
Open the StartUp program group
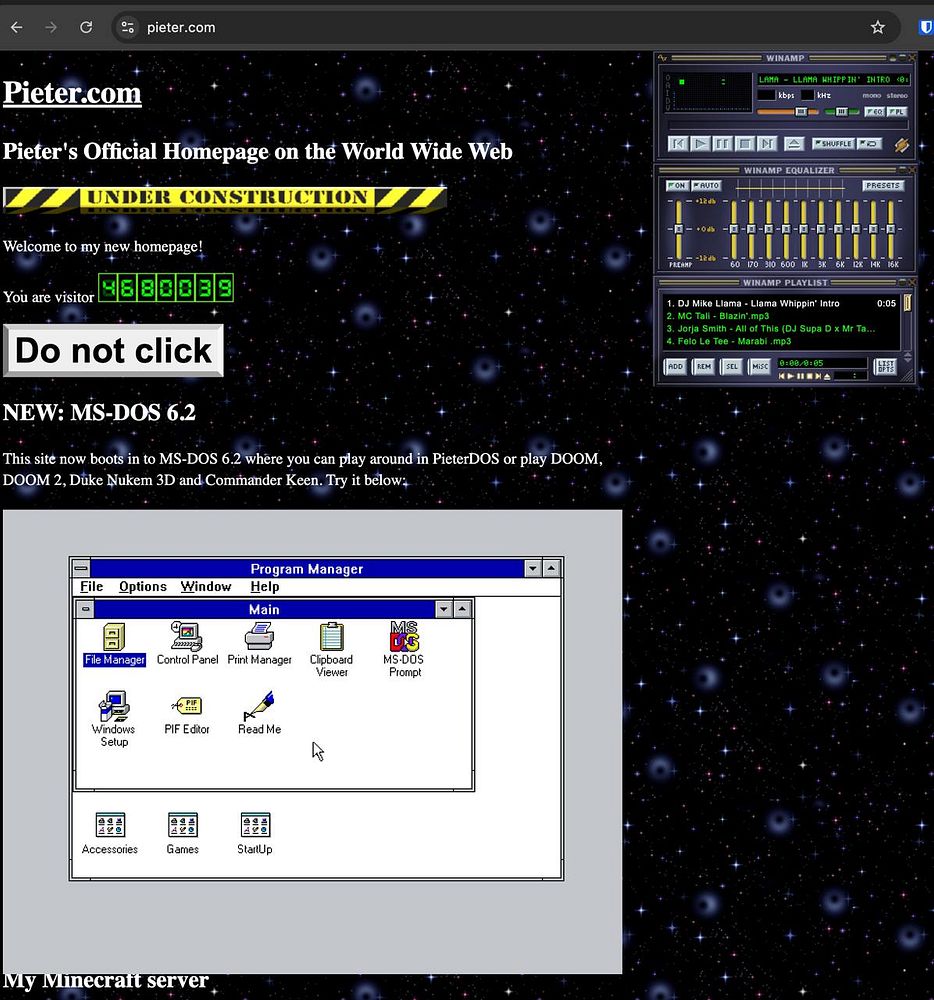(254, 833)
